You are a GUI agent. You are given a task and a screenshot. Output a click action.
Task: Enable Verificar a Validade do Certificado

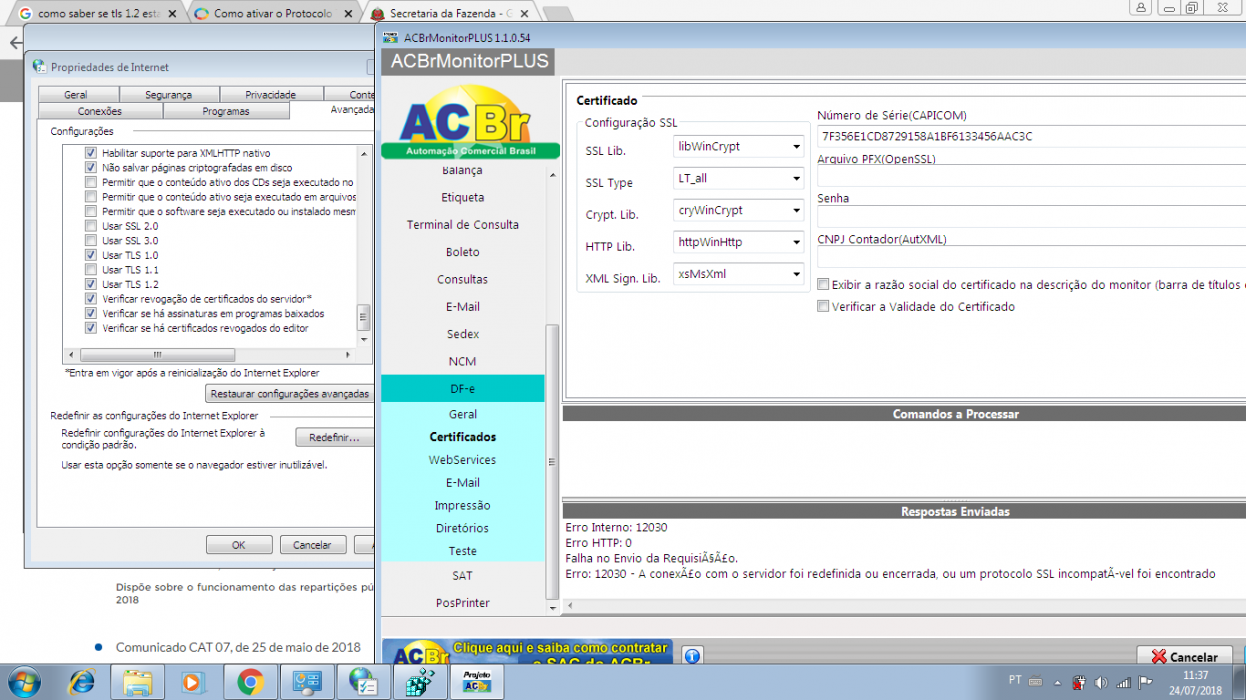[x=823, y=307]
